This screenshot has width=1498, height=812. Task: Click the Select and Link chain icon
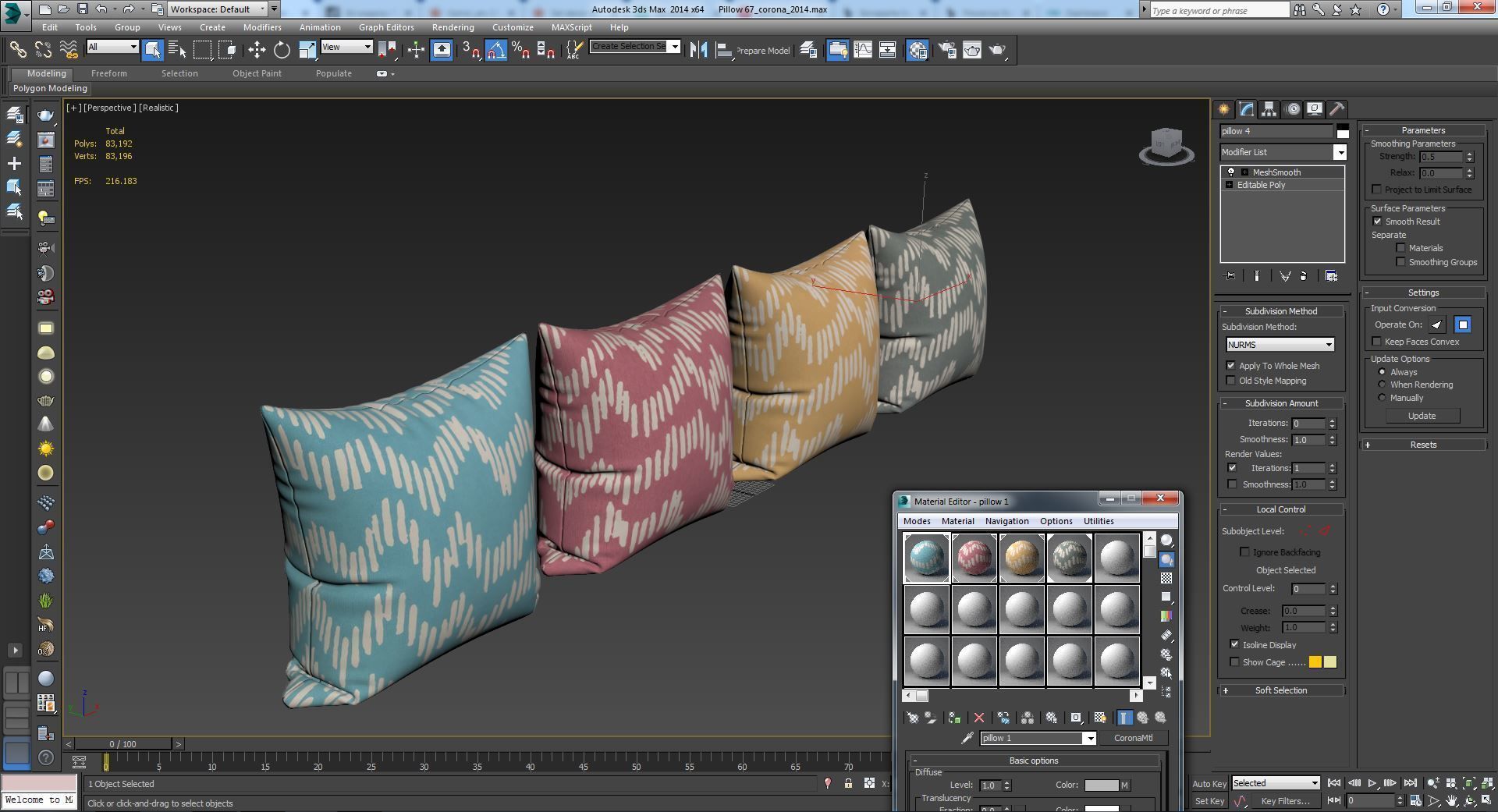18,50
